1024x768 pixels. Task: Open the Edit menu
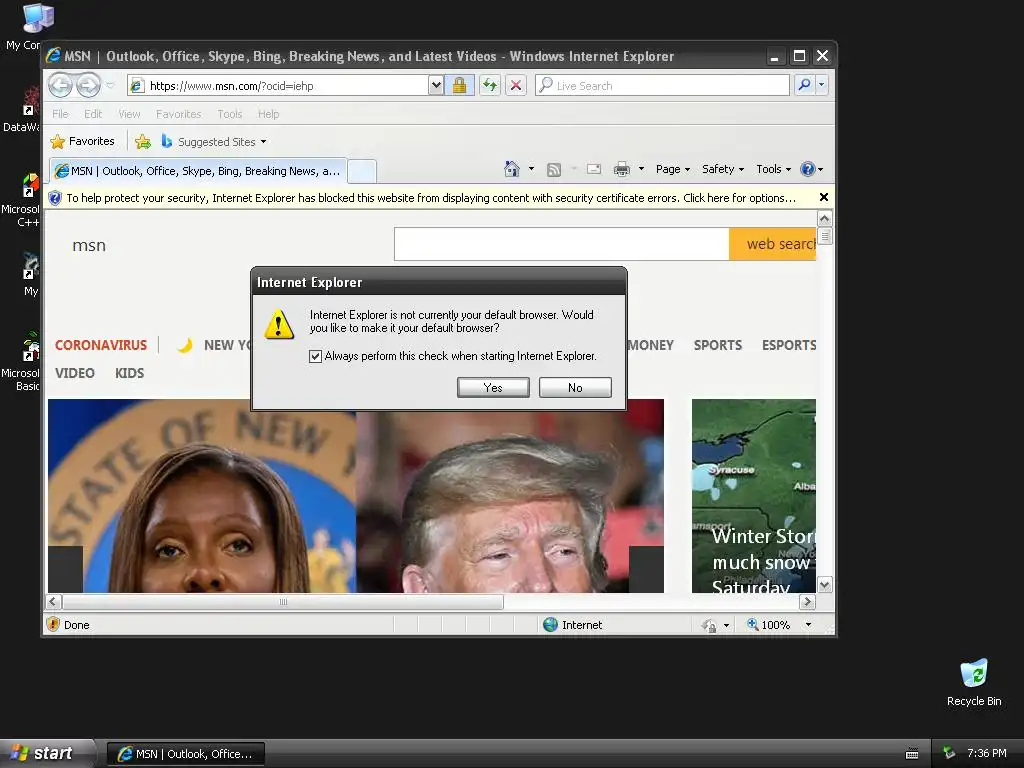point(93,114)
